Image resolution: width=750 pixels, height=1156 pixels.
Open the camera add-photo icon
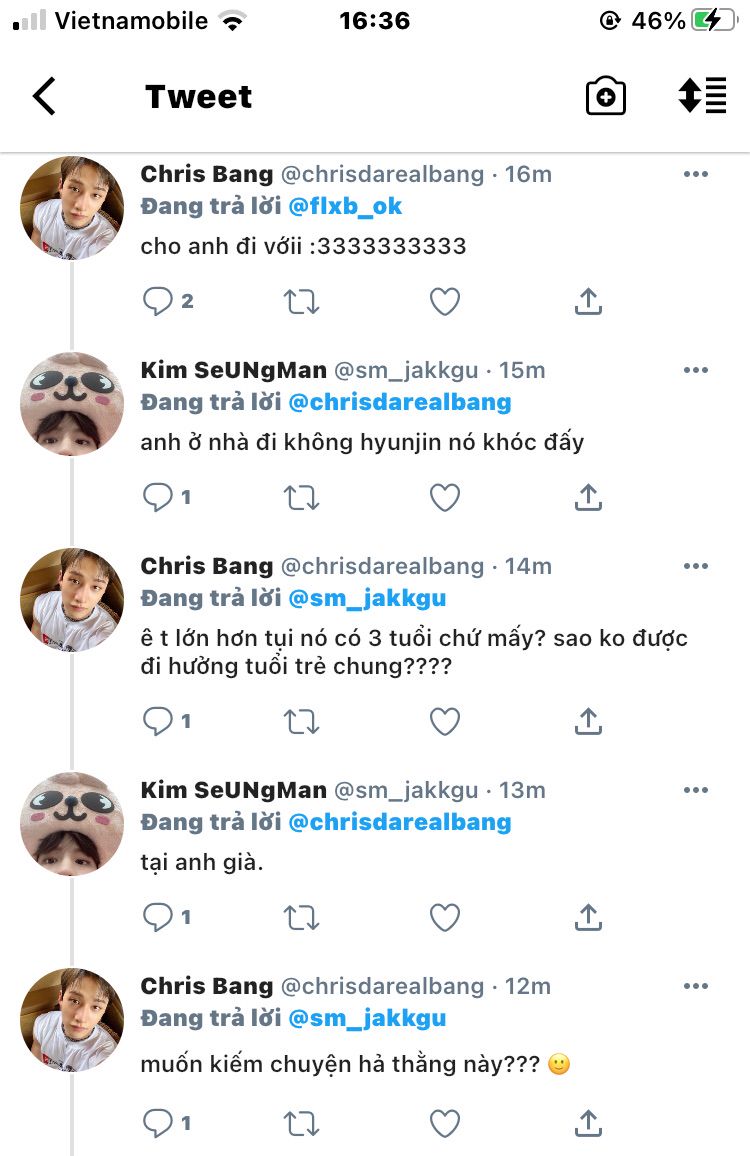[x=605, y=97]
